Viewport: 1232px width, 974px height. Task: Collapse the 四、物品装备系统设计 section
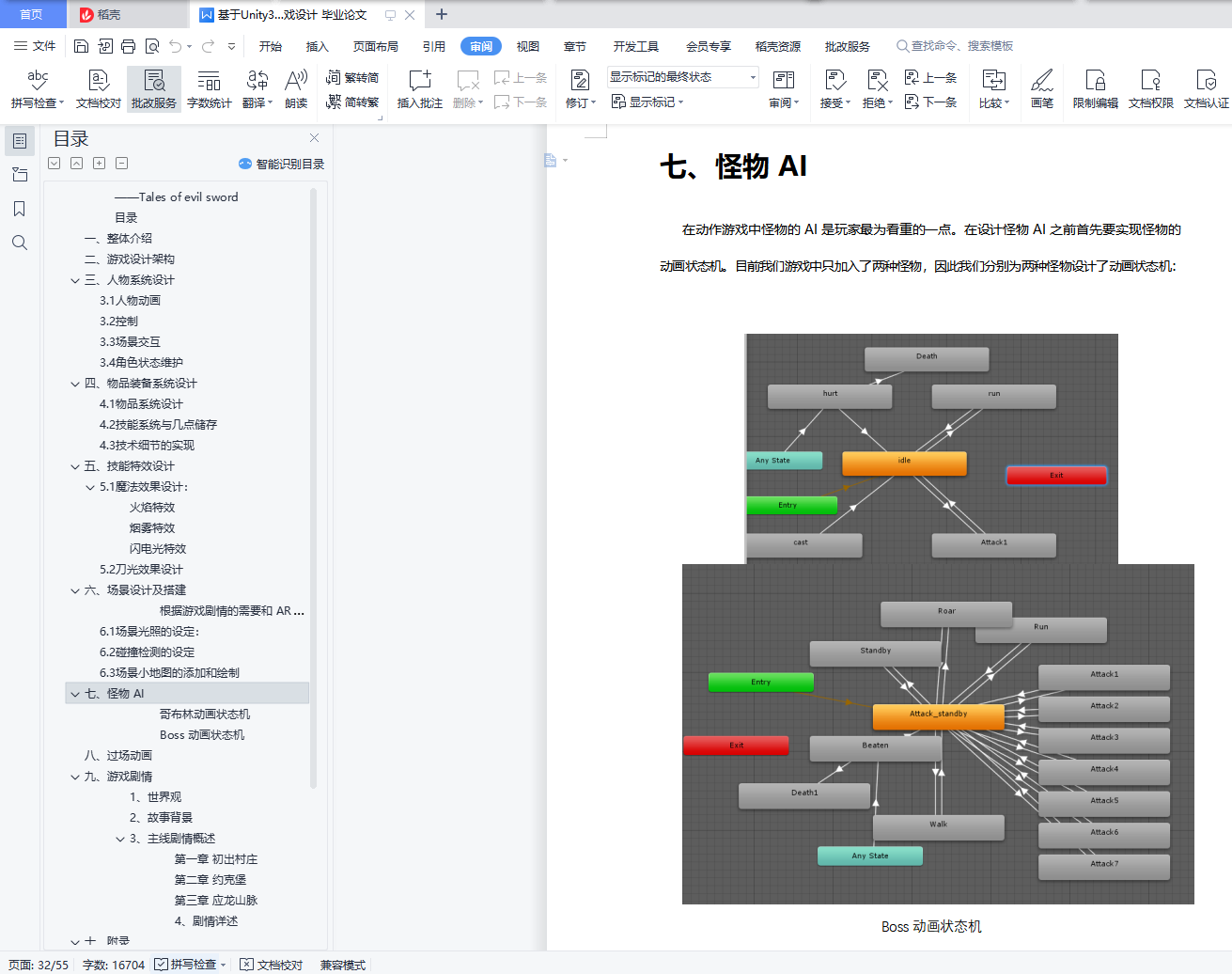point(75,384)
